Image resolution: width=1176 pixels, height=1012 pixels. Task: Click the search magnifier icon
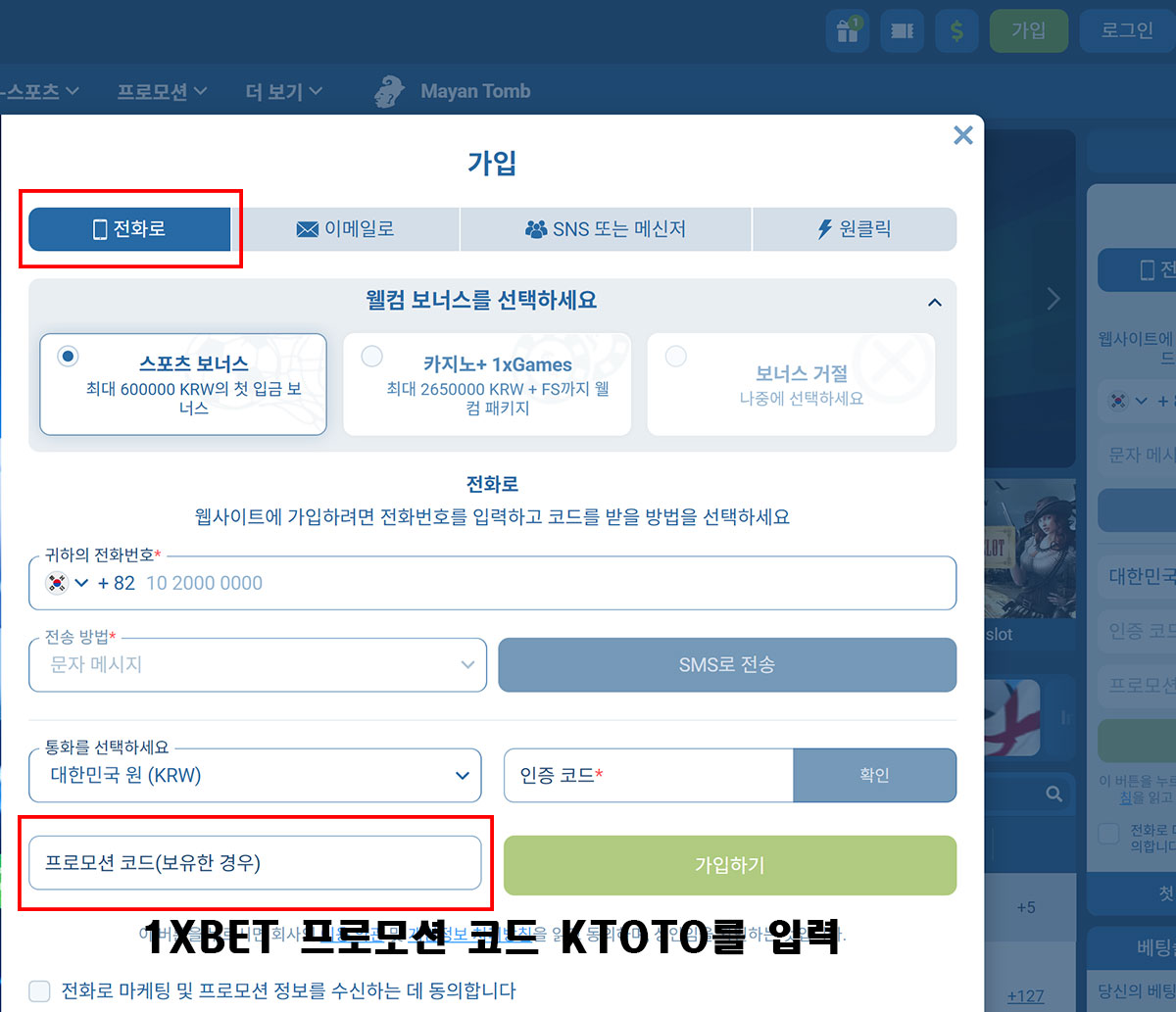tap(1053, 793)
